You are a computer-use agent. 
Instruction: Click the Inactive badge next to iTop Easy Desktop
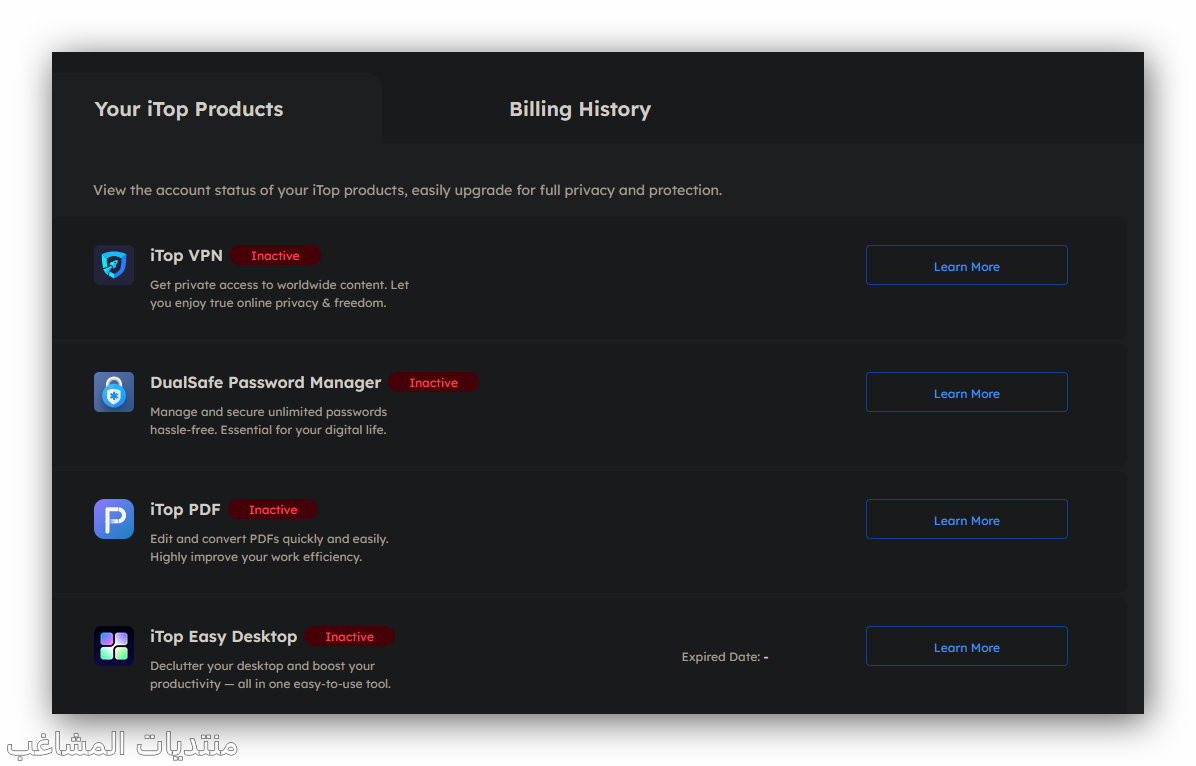point(349,637)
